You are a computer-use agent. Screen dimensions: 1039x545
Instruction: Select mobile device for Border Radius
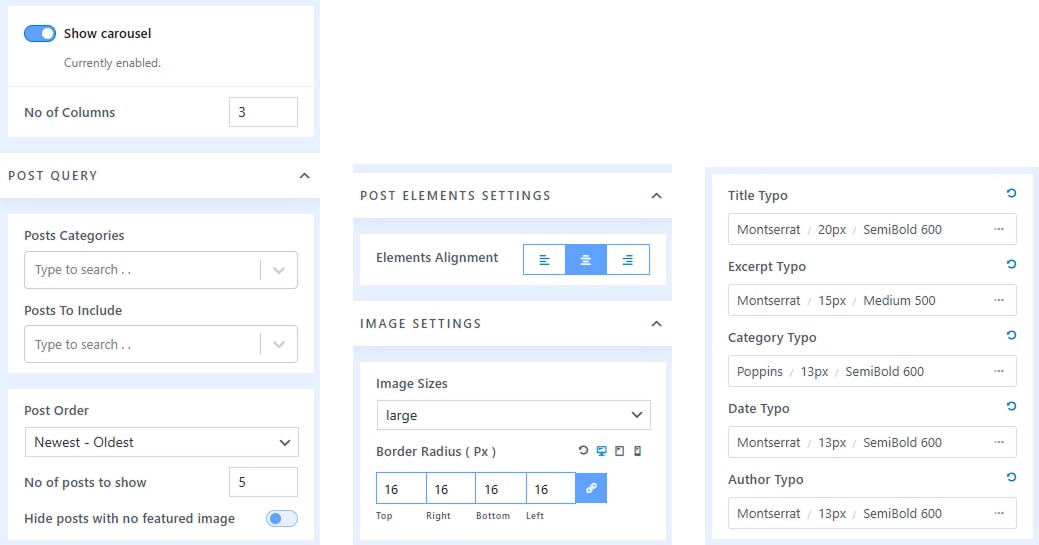[637, 451]
